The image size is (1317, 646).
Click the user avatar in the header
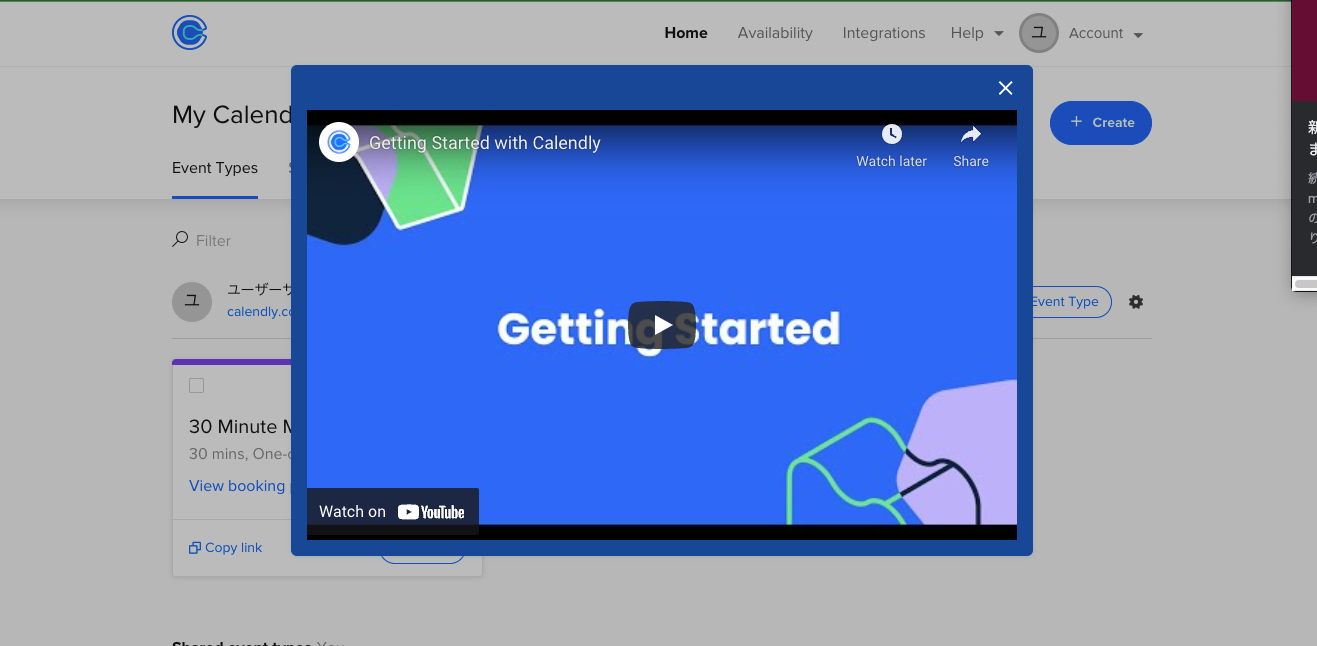[1039, 33]
